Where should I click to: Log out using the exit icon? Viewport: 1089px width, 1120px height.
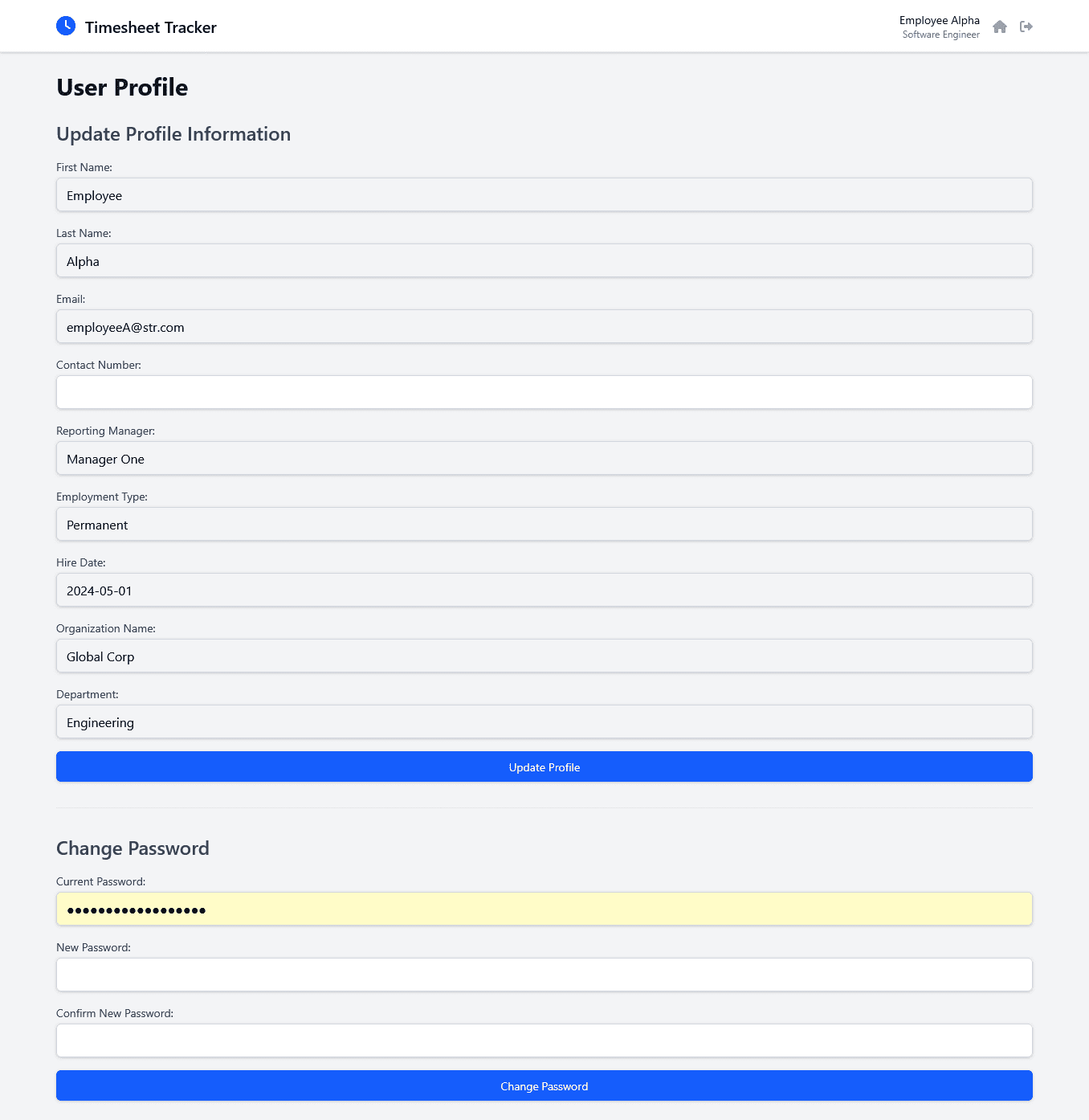click(x=1026, y=27)
